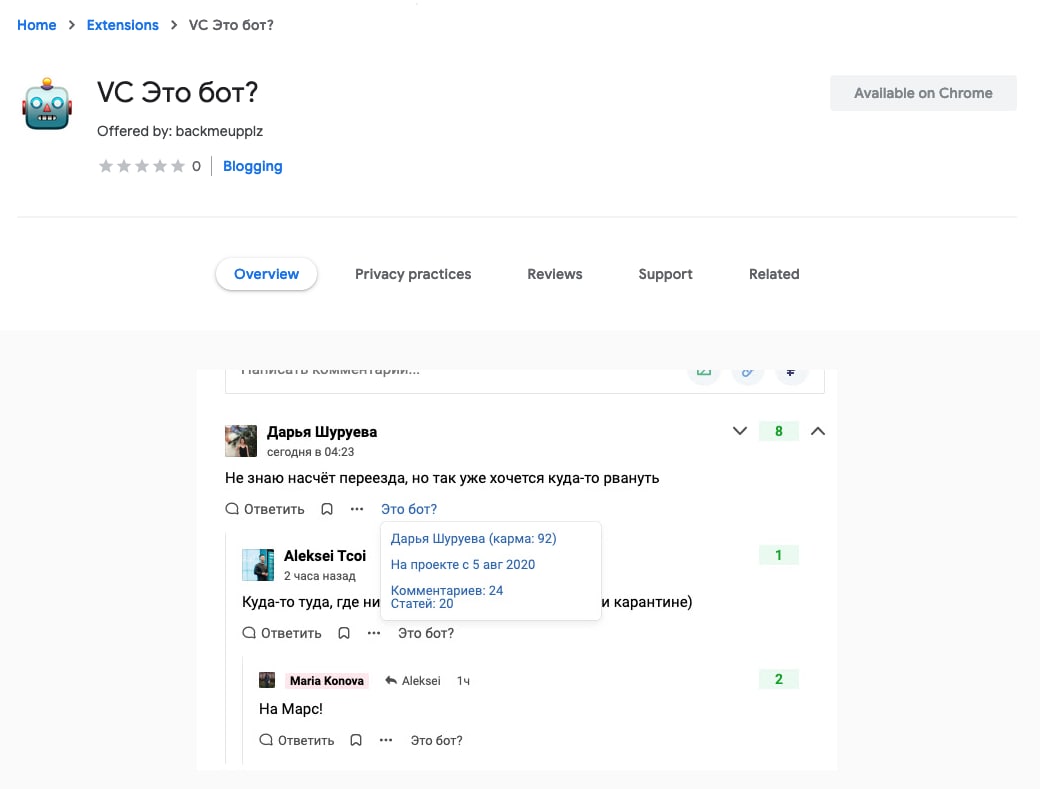Viewport: 1040px width, 789px height.
Task: Open the Extensions breadcrumb link
Action: click(123, 25)
